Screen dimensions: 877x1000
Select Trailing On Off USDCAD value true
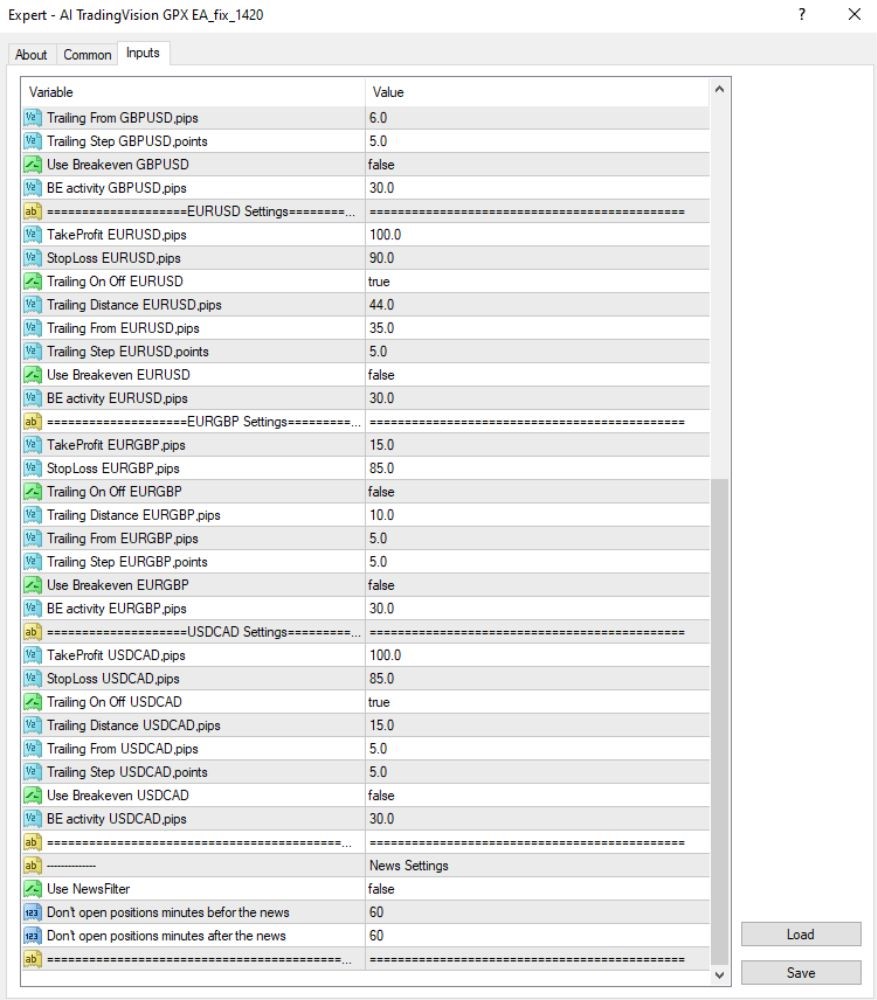tap(379, 702)
